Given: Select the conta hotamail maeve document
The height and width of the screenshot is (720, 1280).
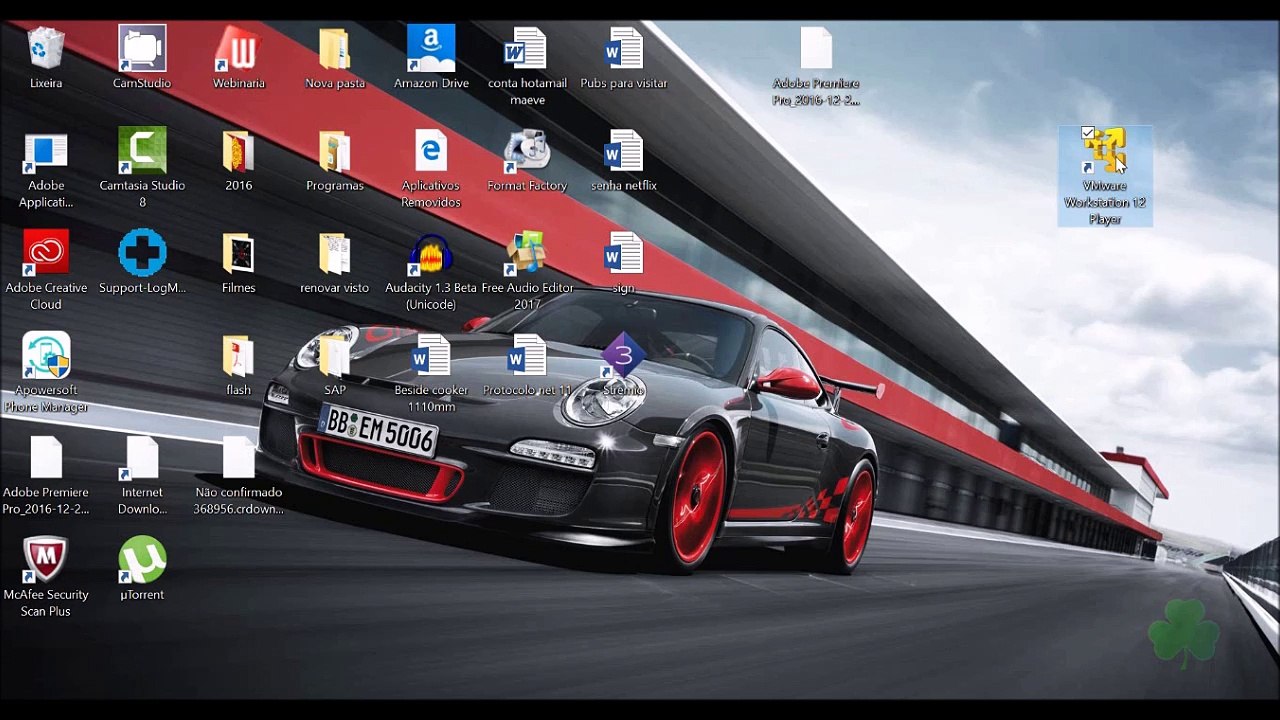Looking at the screenshot, I should pyautogui.click(x=527, y=49).
